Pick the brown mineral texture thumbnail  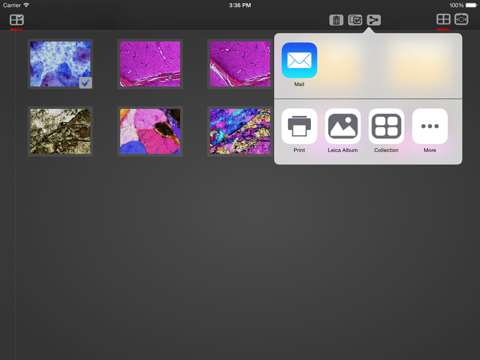(x=60, y=131)
